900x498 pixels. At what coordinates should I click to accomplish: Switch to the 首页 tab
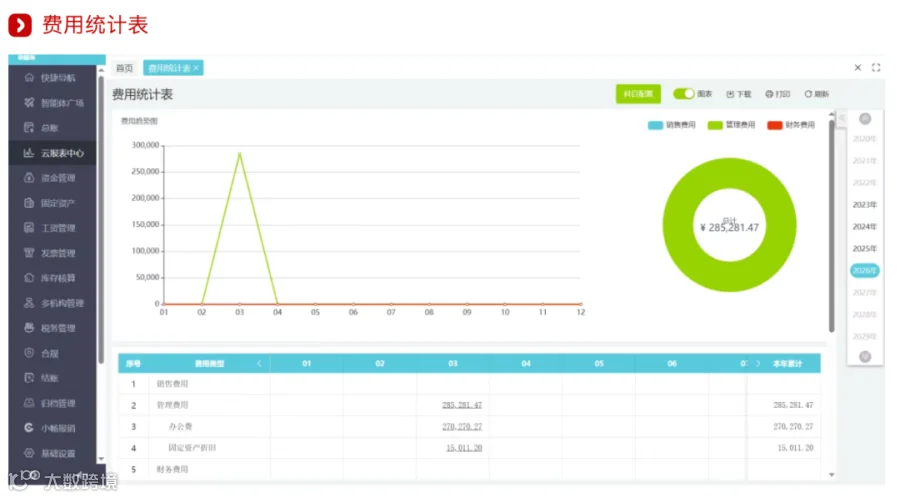click(125, 68)
